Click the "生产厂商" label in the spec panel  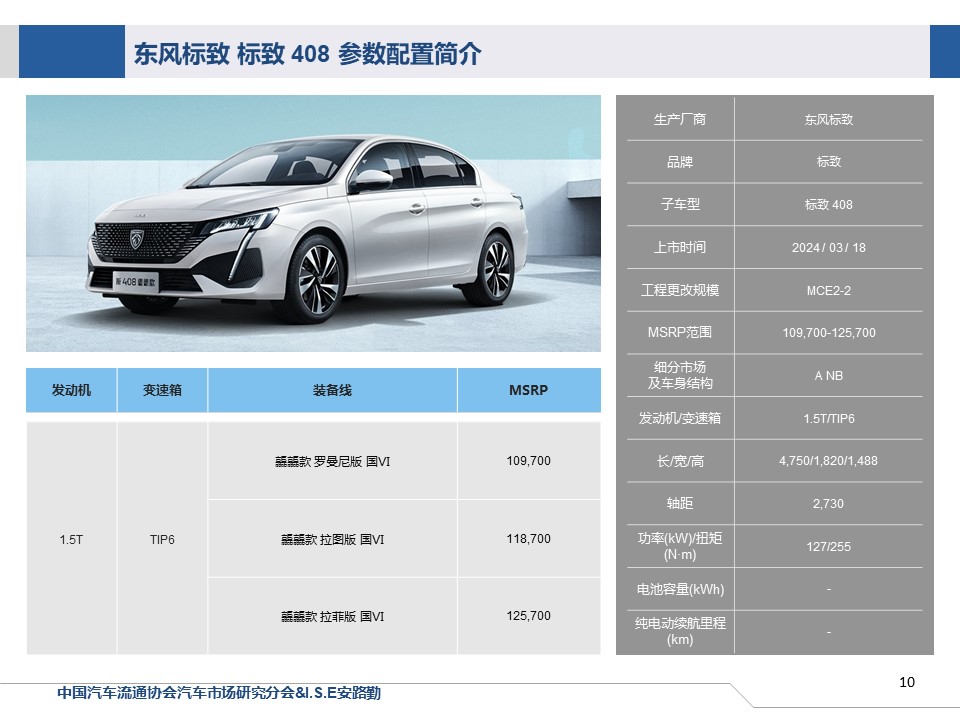pyautogui.click(x=680, y=119)
